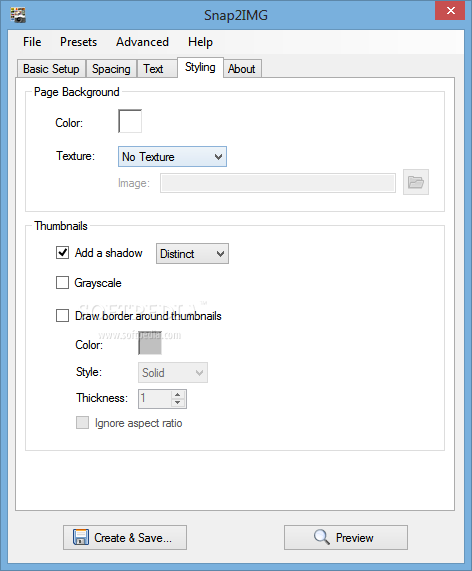This screenshot has width=472, height=571.
Task: Increase Thickness with the up arrow
Action: tap(178, 395)
